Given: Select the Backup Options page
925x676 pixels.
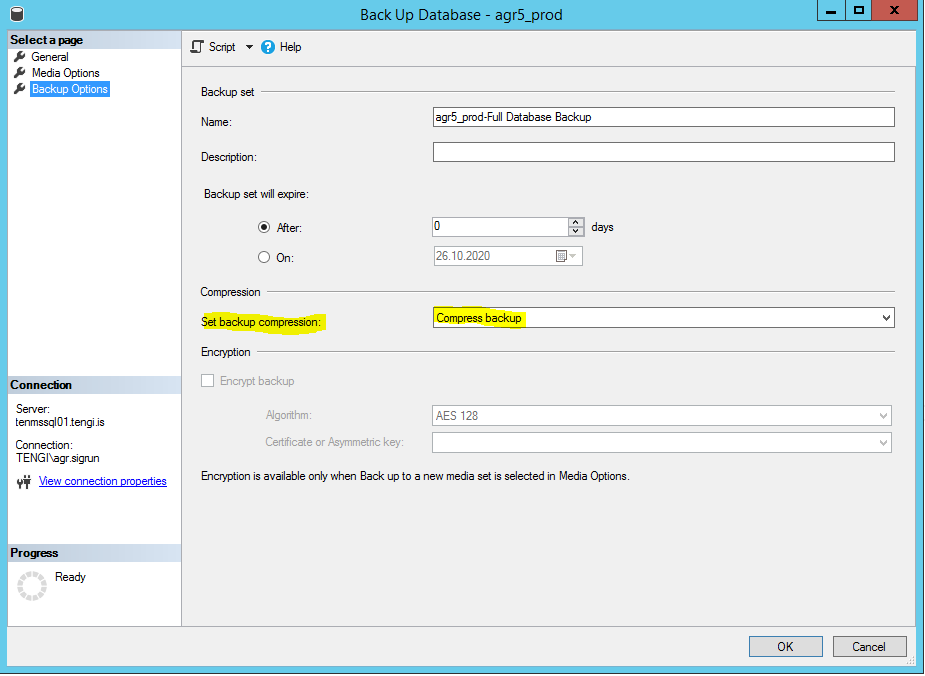Looking at the screenshot, I should click(70, 88).
